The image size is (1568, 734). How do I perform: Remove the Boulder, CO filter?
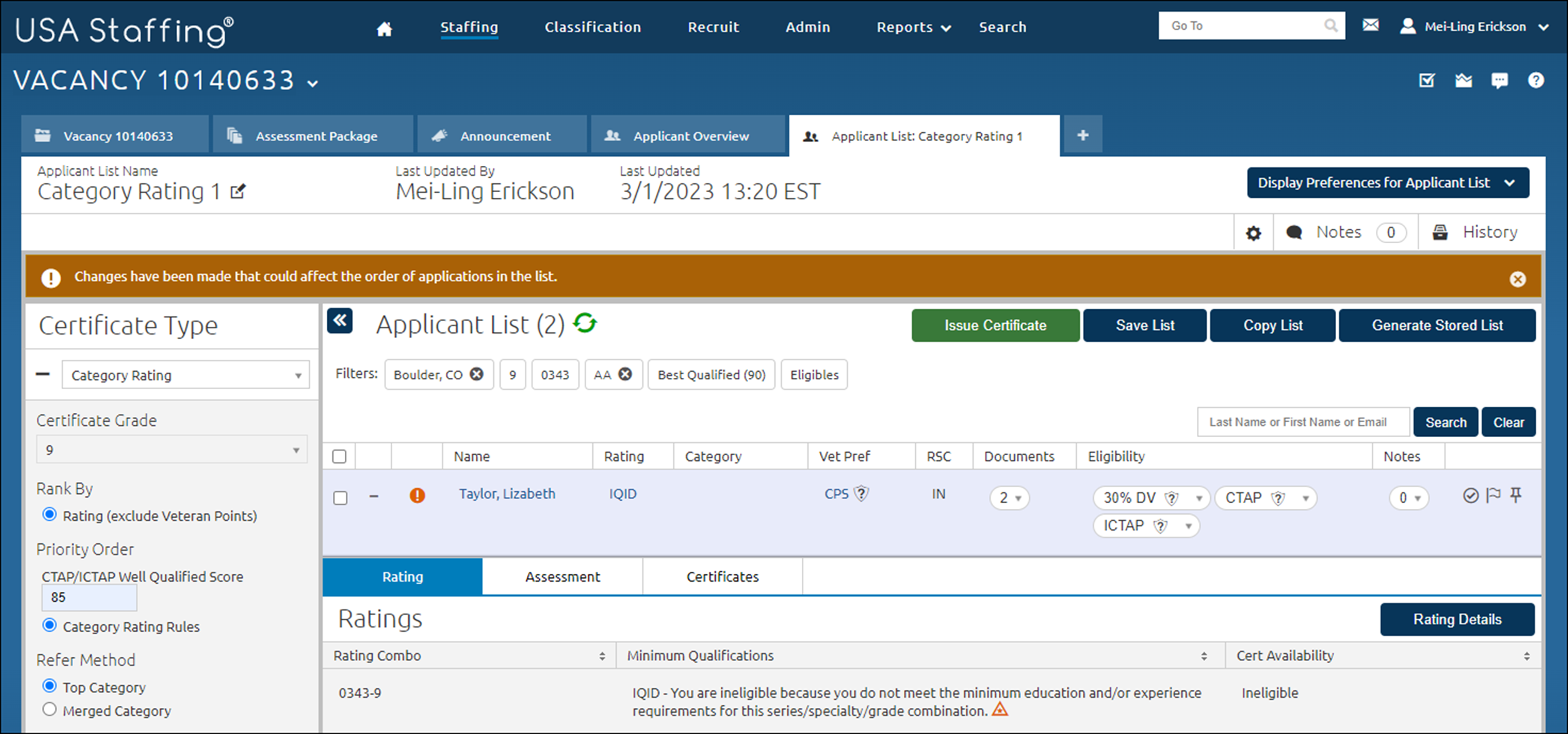[x=476, y=374]
